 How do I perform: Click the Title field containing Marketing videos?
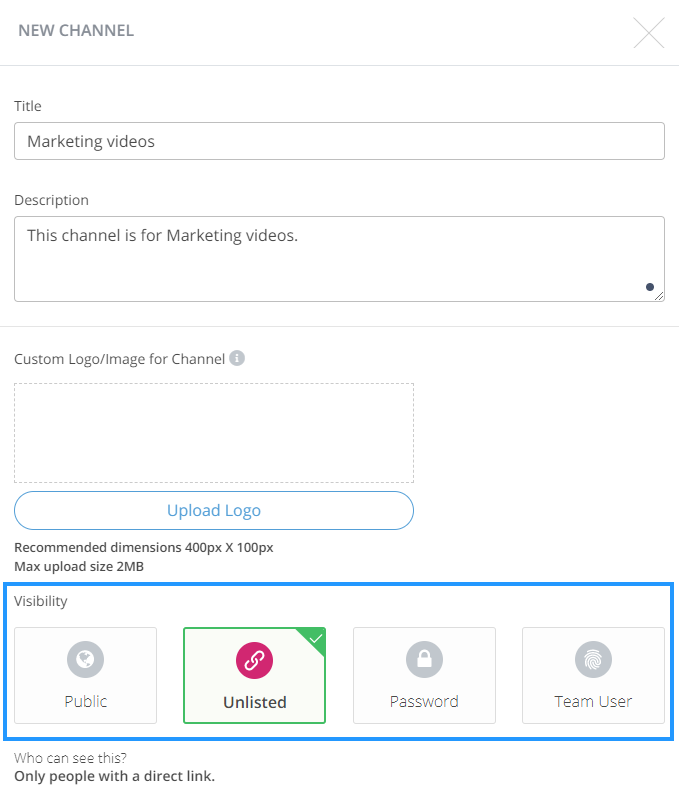pos(340,141)
